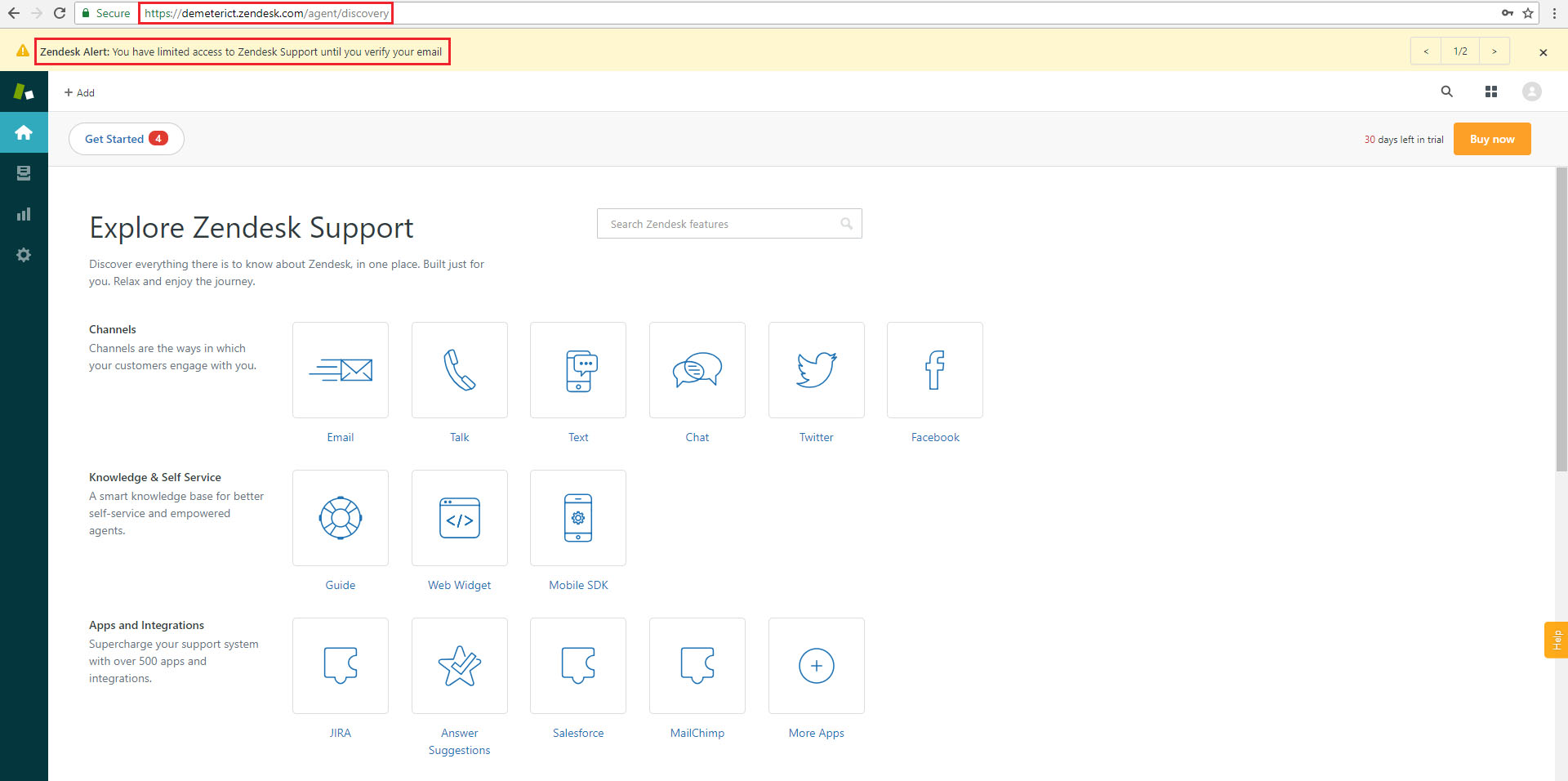Open the Zendesk product switcher grid
Viewport: 1568px width, 781px height.
[1490, 91]
